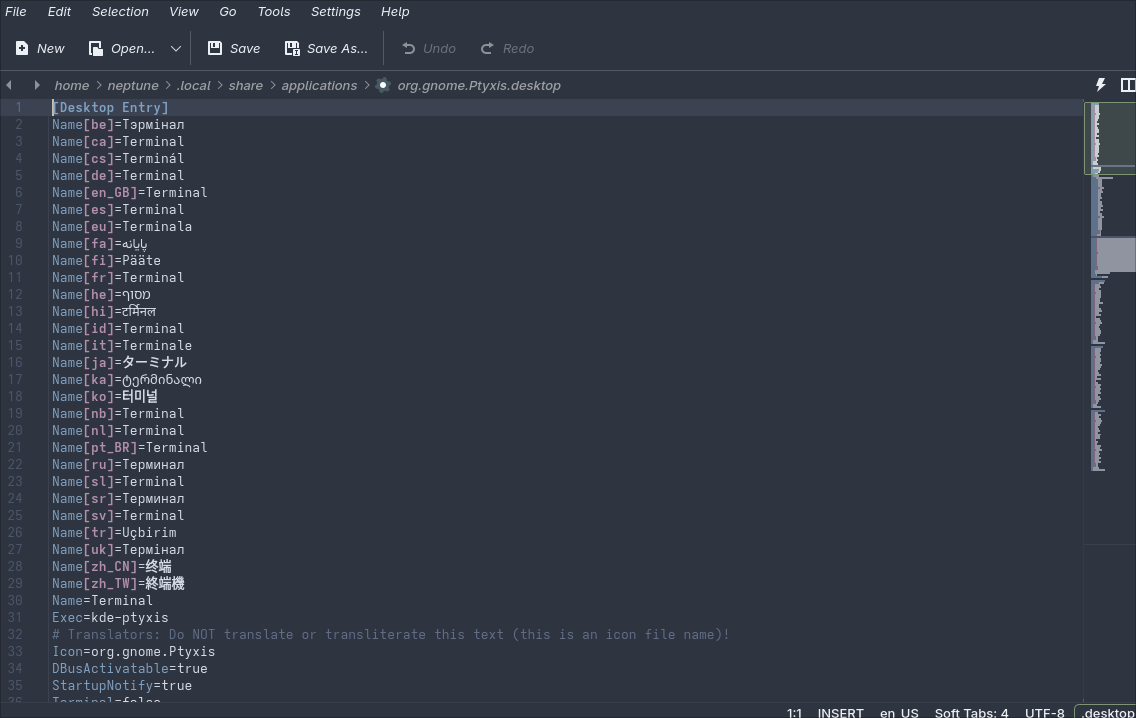Screen dimensions: 1136x718
Task: Change the en_US dictionary language
Action: (899, 712)
